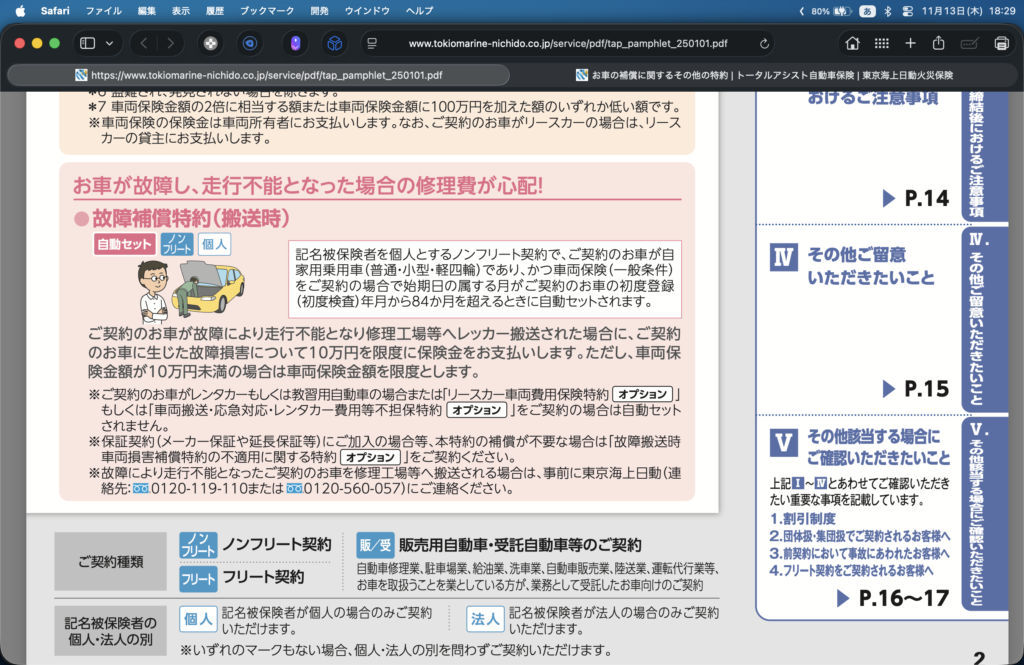Reload the PDF page
Viewport: 1024px width, 665px height.
point(765,44)
